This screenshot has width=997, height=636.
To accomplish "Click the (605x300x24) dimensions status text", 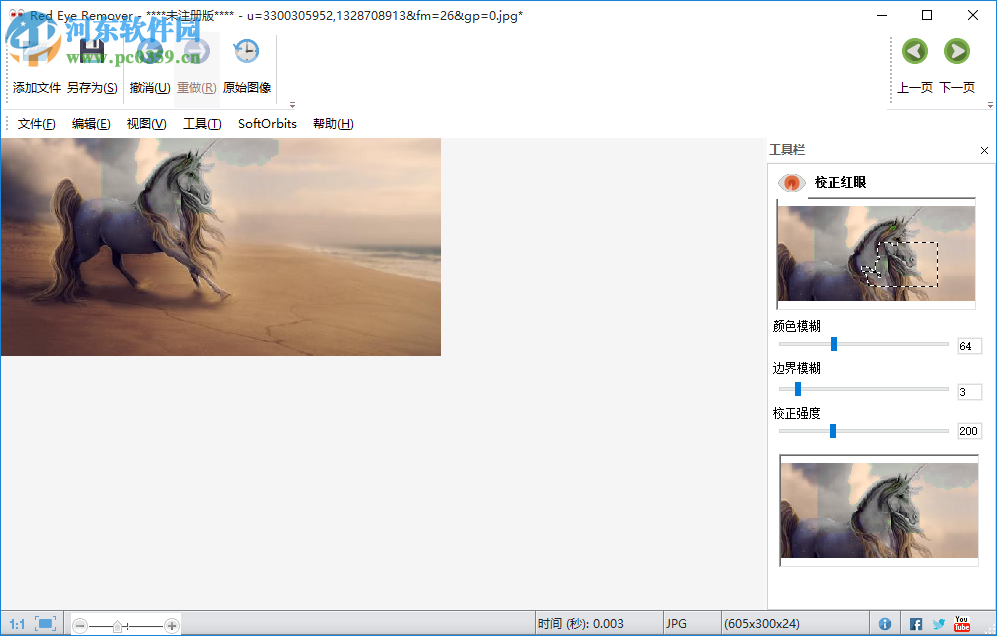I will click(x=762, y=624).
